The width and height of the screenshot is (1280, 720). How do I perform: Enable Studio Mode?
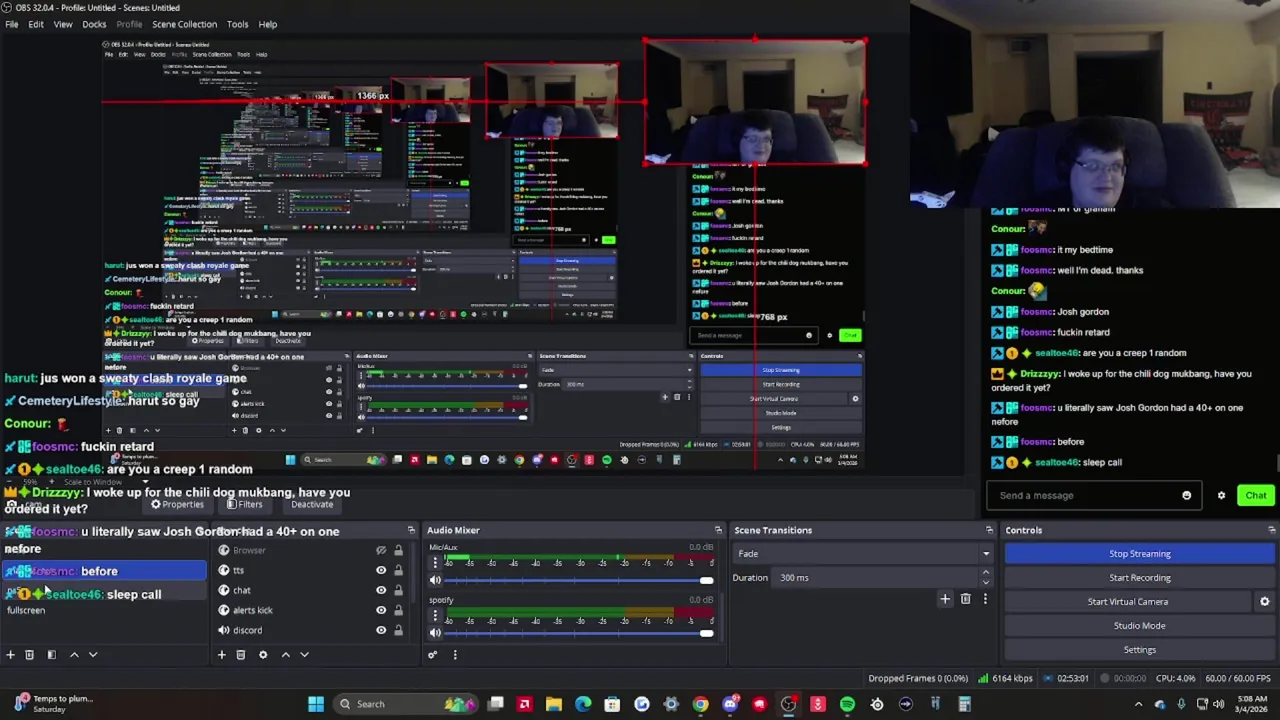pyautogui.click(x=1140, y=626)
